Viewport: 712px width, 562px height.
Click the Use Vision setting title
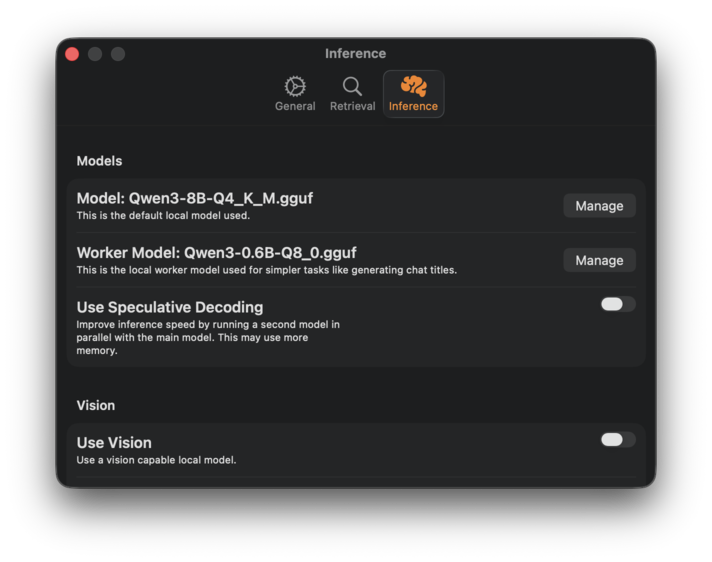pos(114,443)
